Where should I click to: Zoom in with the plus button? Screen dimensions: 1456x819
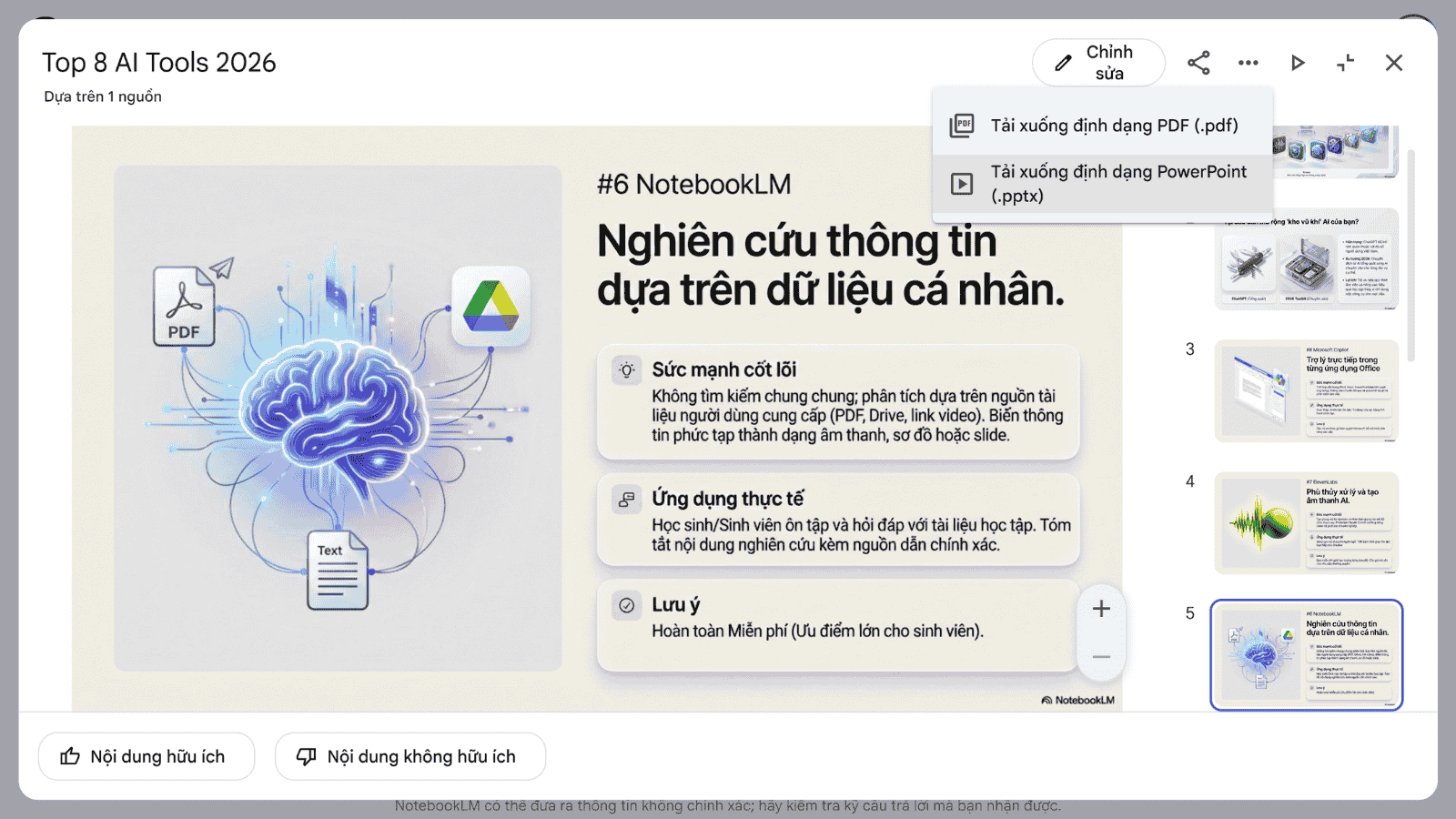click(1101, 609)
